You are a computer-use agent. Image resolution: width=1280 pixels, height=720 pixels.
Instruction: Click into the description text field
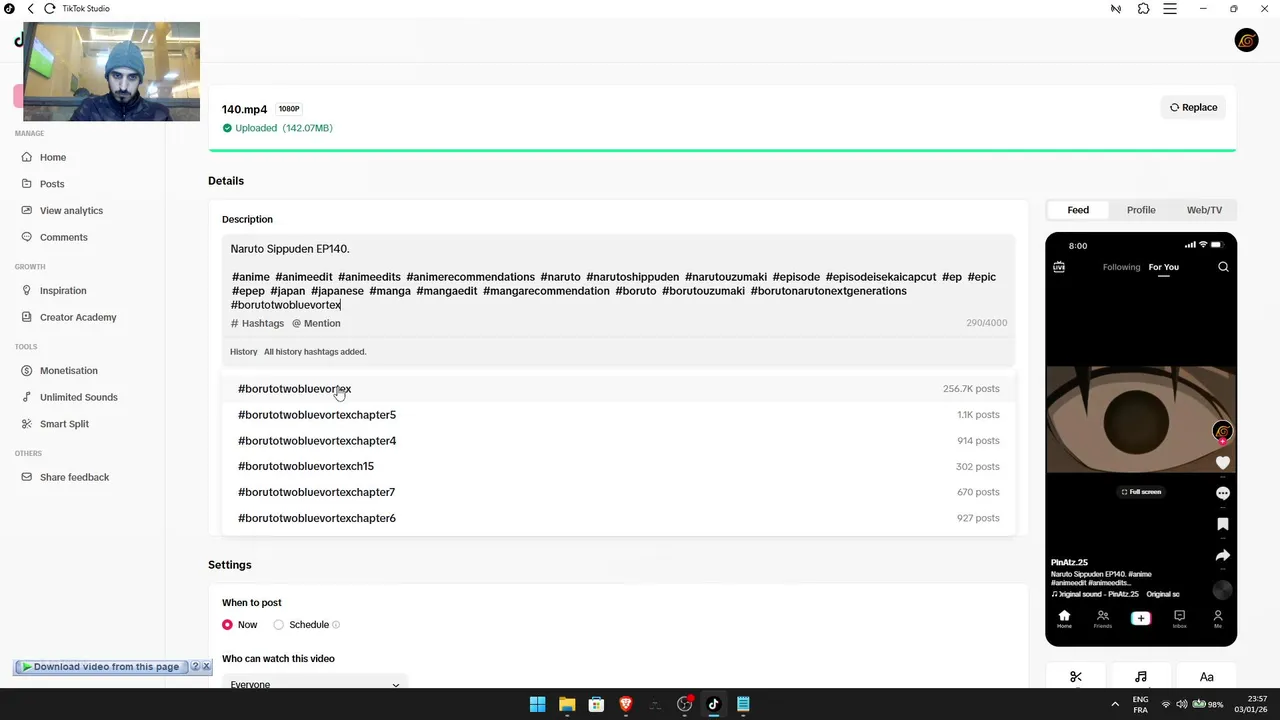[x=618, y=276]
